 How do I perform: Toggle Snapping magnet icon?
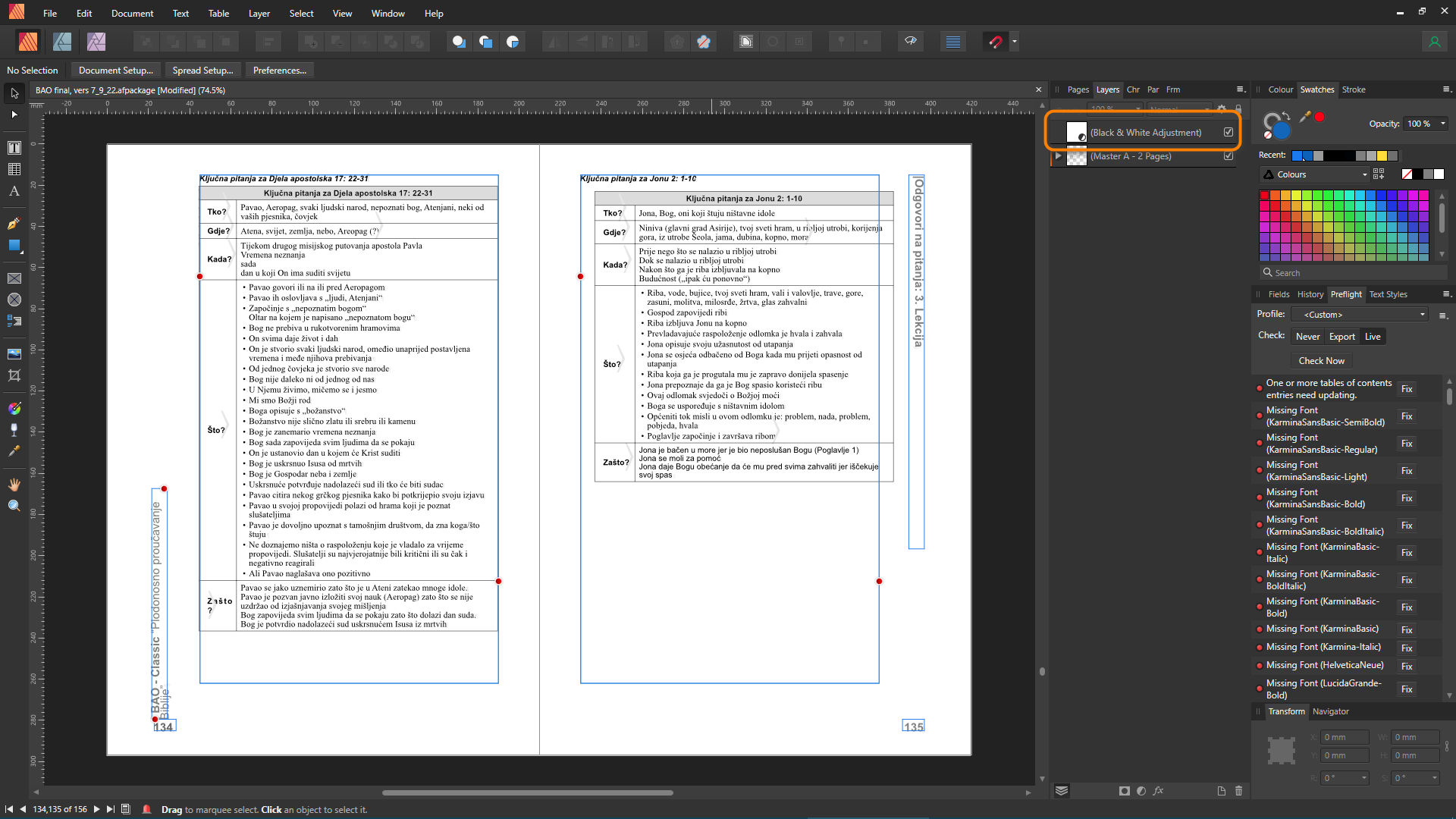(996, 42)
